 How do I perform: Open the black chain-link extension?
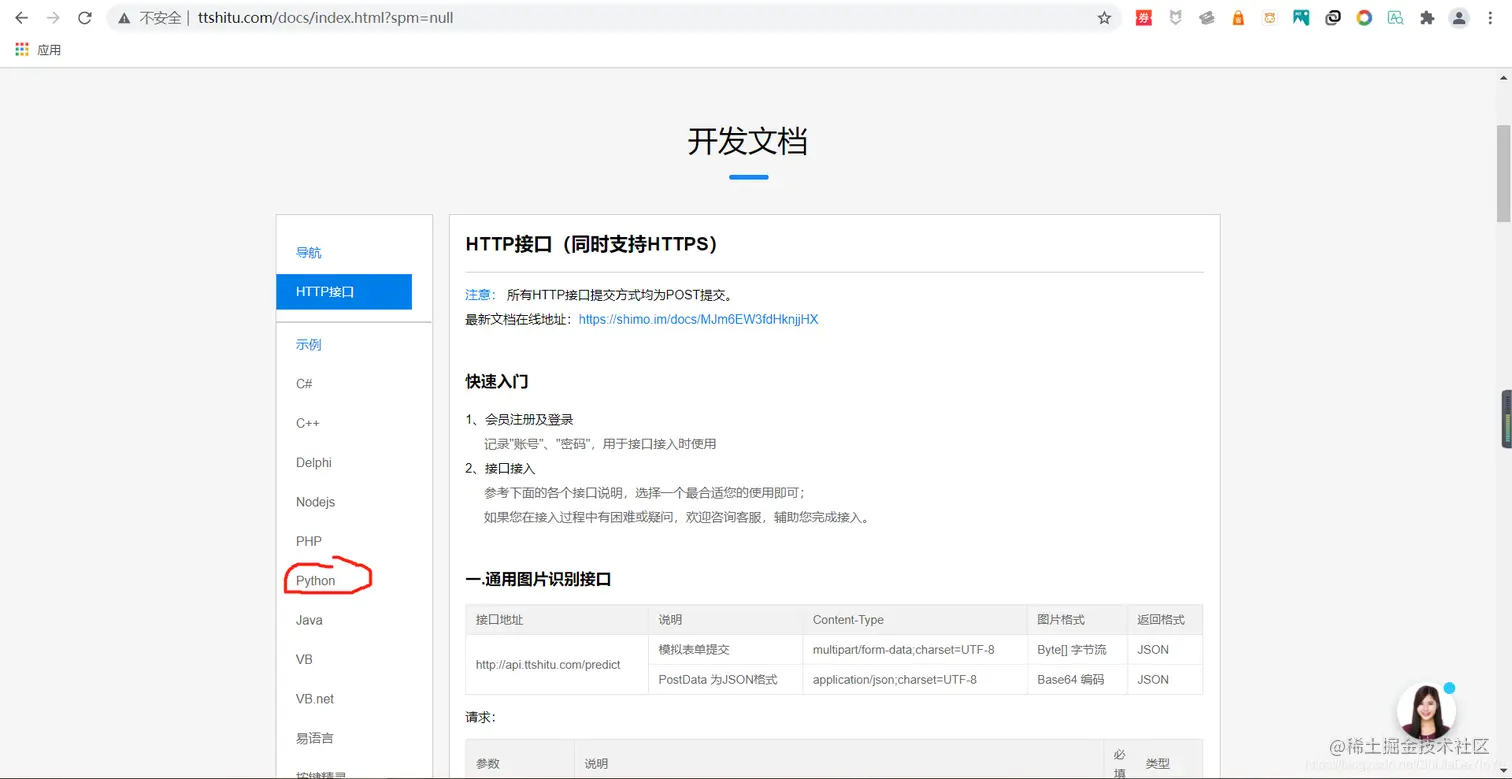pyautogui.click(x=1332, y=17)
